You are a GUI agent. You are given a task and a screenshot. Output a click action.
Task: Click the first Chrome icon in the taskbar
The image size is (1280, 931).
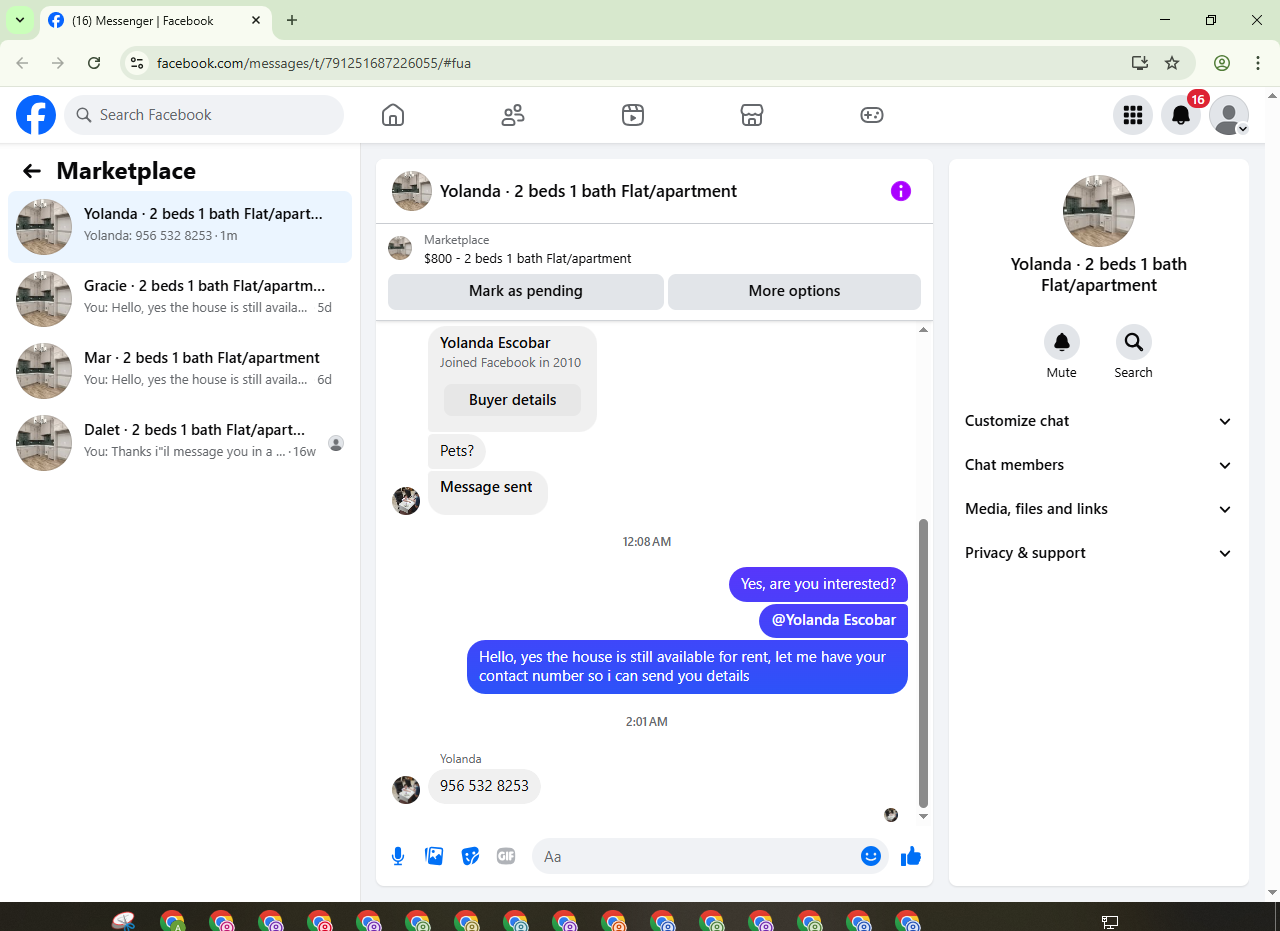tap(173, 921)
